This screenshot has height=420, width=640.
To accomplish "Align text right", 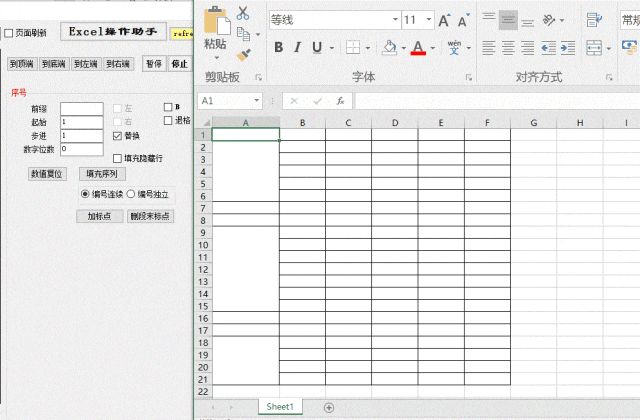I will click(x=527, y=48).
